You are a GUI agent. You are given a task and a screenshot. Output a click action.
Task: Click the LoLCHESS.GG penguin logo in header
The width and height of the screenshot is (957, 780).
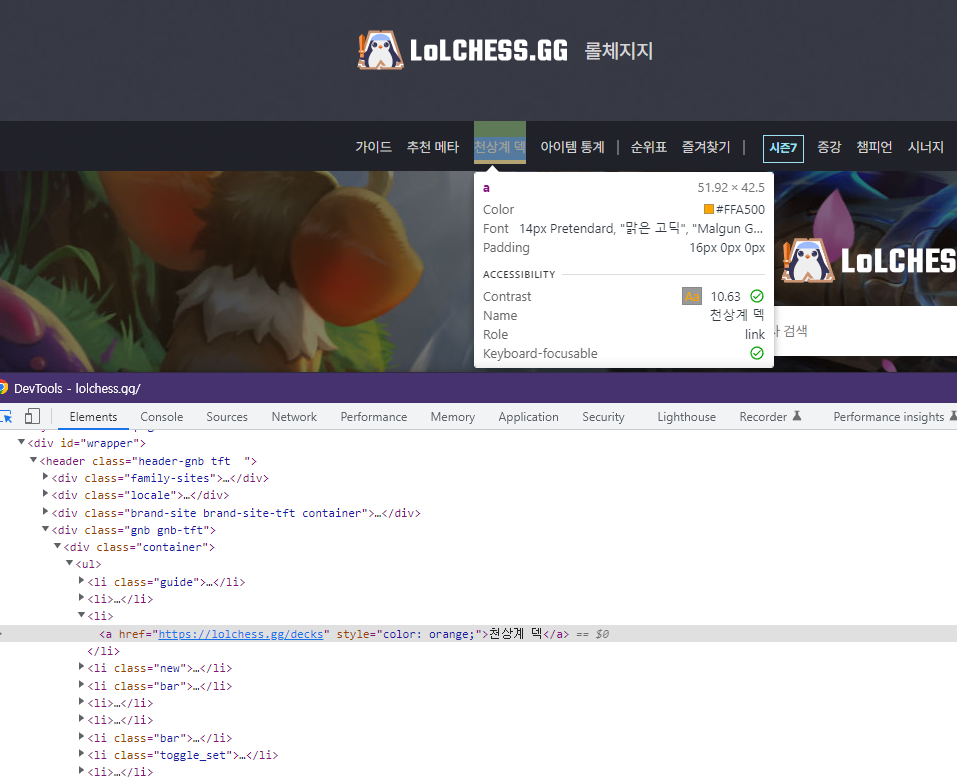tap(380, 50)
